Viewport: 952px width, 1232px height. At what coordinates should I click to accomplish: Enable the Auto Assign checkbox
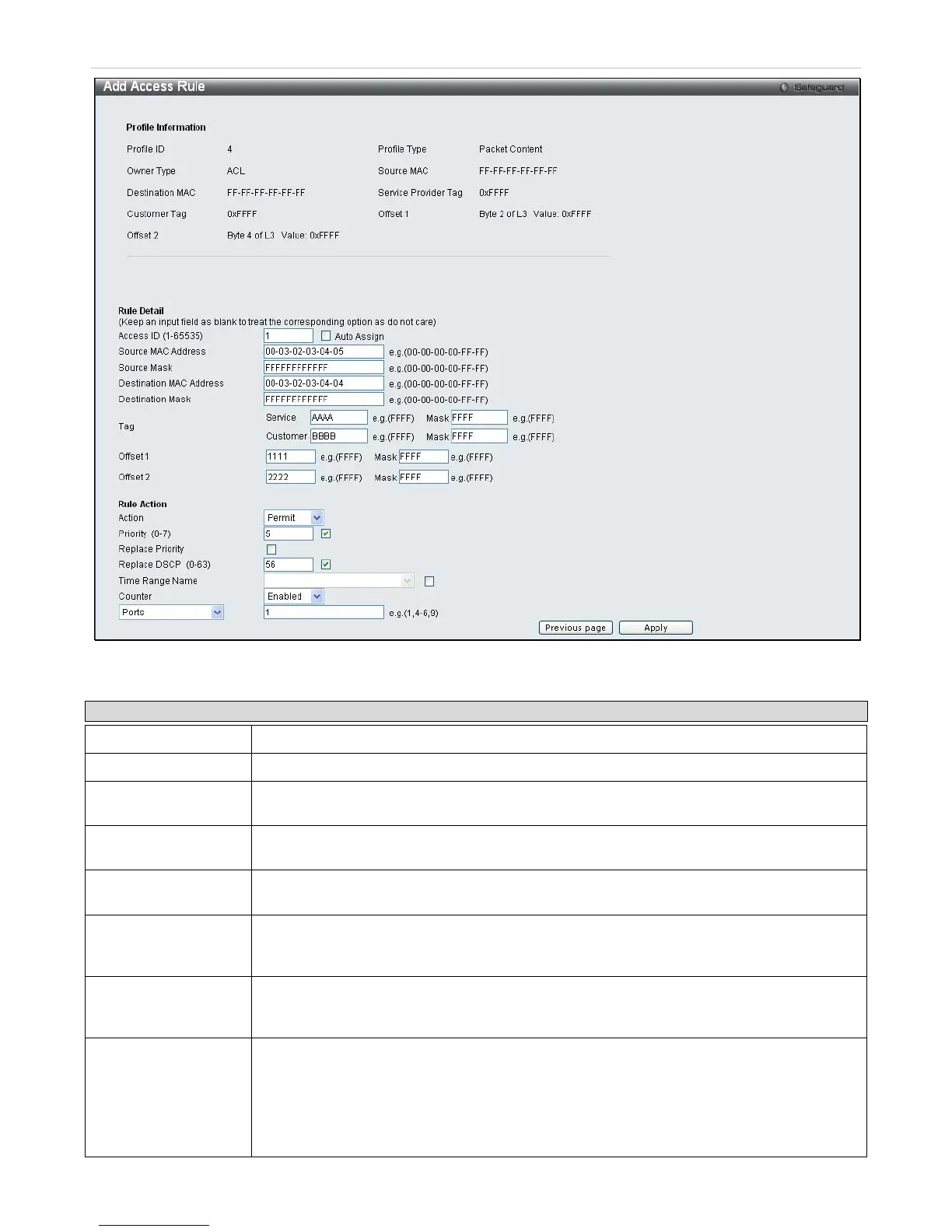[x=326, y=336]
